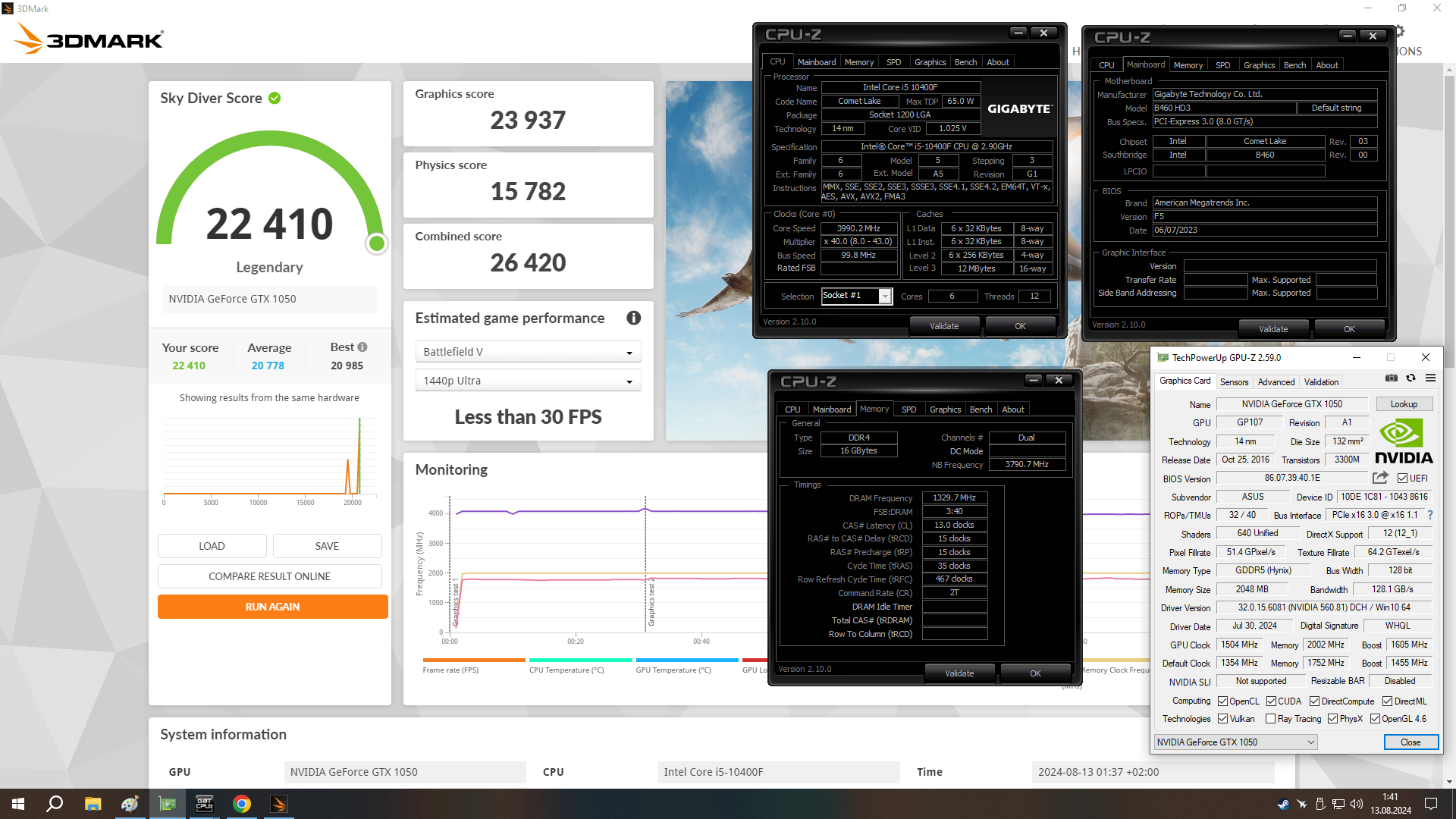Image resolution: width=1456 pixels, height=819 pixels.
Task: Click the BIOS share/export arrow icon in GPU-Z
Action: click(x=1380, y=478)
